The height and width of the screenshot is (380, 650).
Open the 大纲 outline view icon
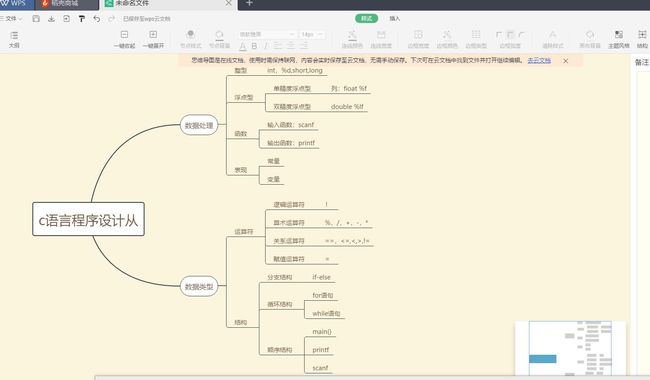(x=14, y=39)
